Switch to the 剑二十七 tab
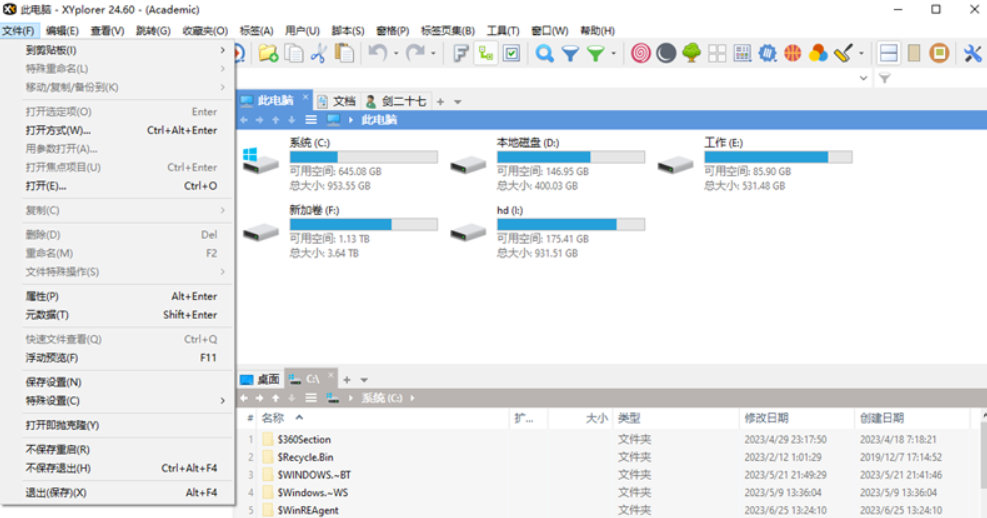Image resolution: width=987 pixels, height=518 pixels. (396, 101)
